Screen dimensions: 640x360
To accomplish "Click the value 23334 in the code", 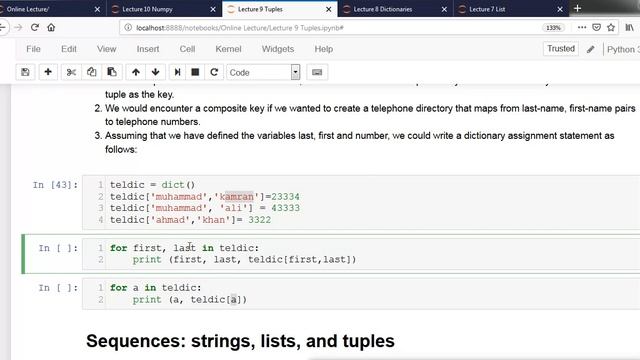I will pos(285,197).
